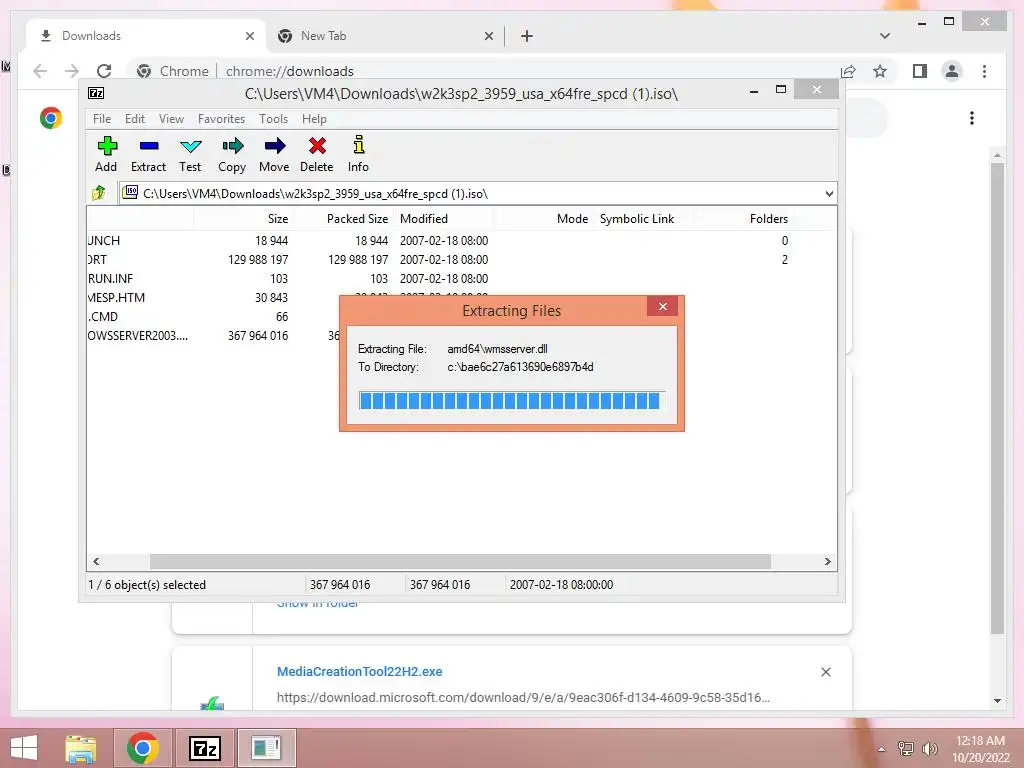Open the View menu

(171, 119)
